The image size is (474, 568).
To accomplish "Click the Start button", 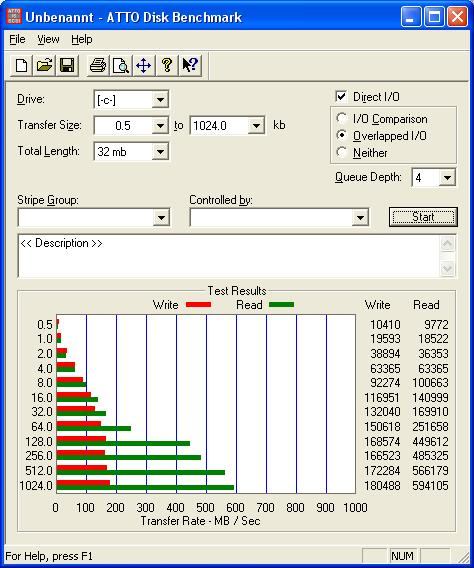I will pos(423,217).
